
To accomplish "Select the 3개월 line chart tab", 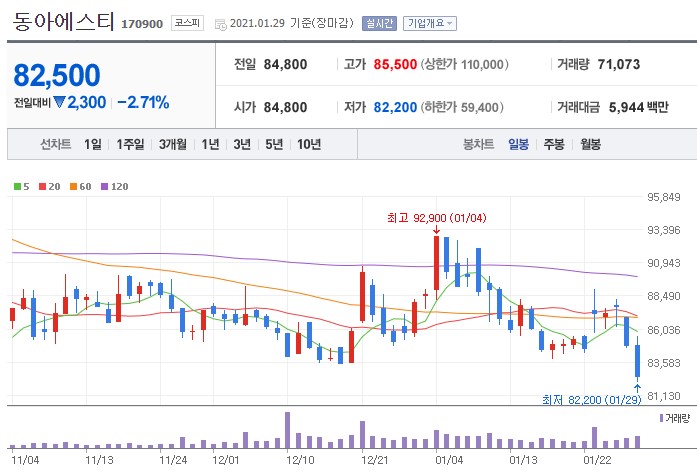I will coord(173,144).
